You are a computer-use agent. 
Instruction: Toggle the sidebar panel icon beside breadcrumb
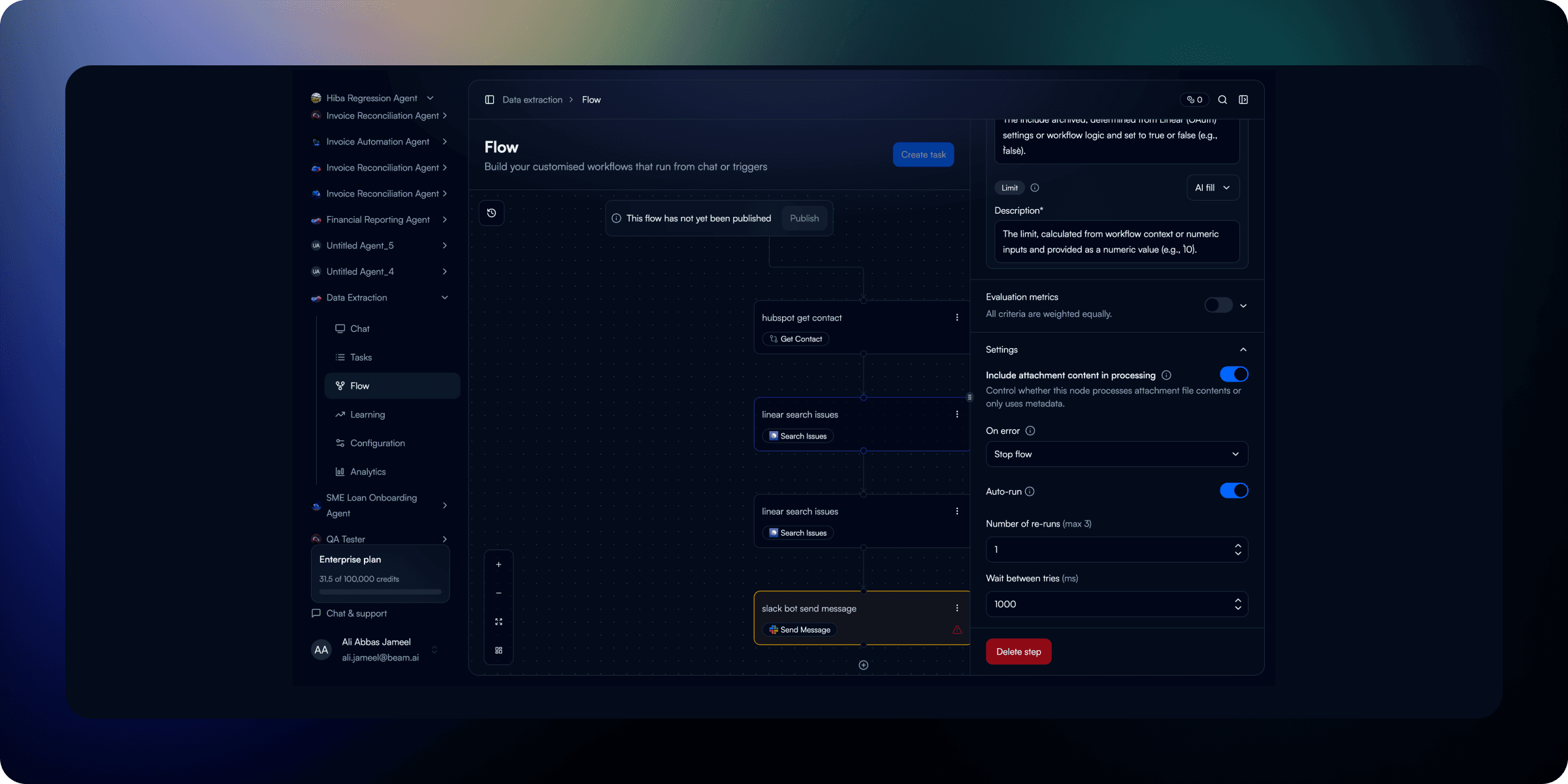click(x=489, y=100)
